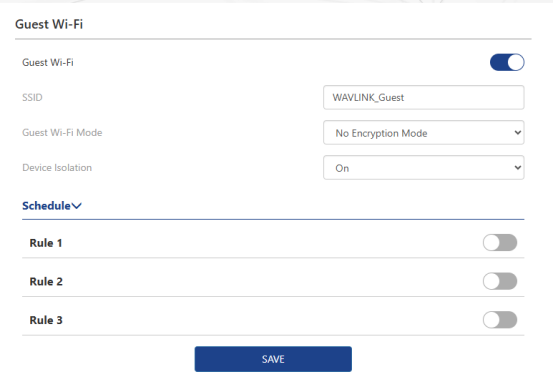Enable the Rule 1 toggle
The image size is (554, 388).
(x=500, y=243)
